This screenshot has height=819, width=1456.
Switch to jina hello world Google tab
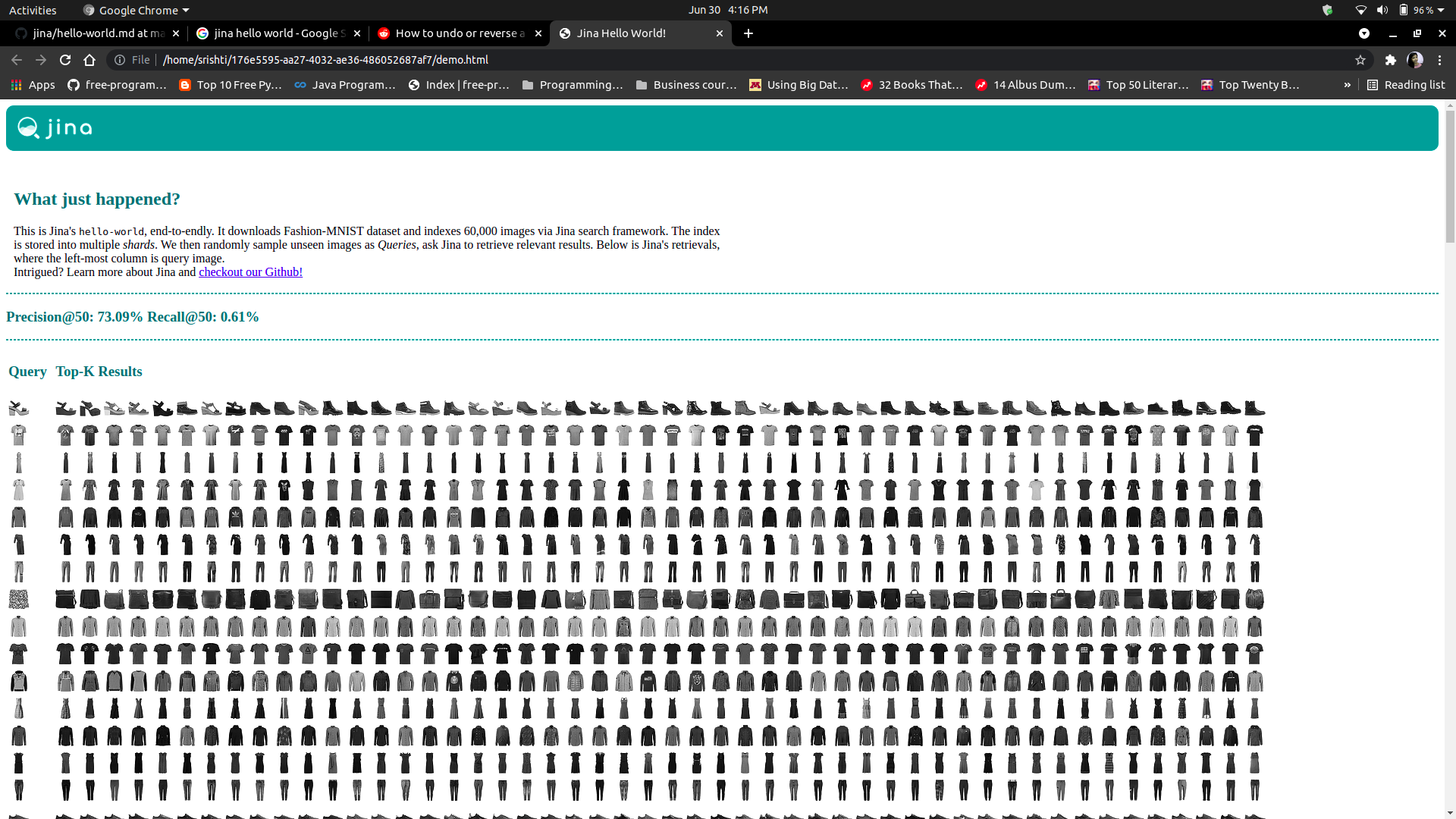(x=273, y=33)
